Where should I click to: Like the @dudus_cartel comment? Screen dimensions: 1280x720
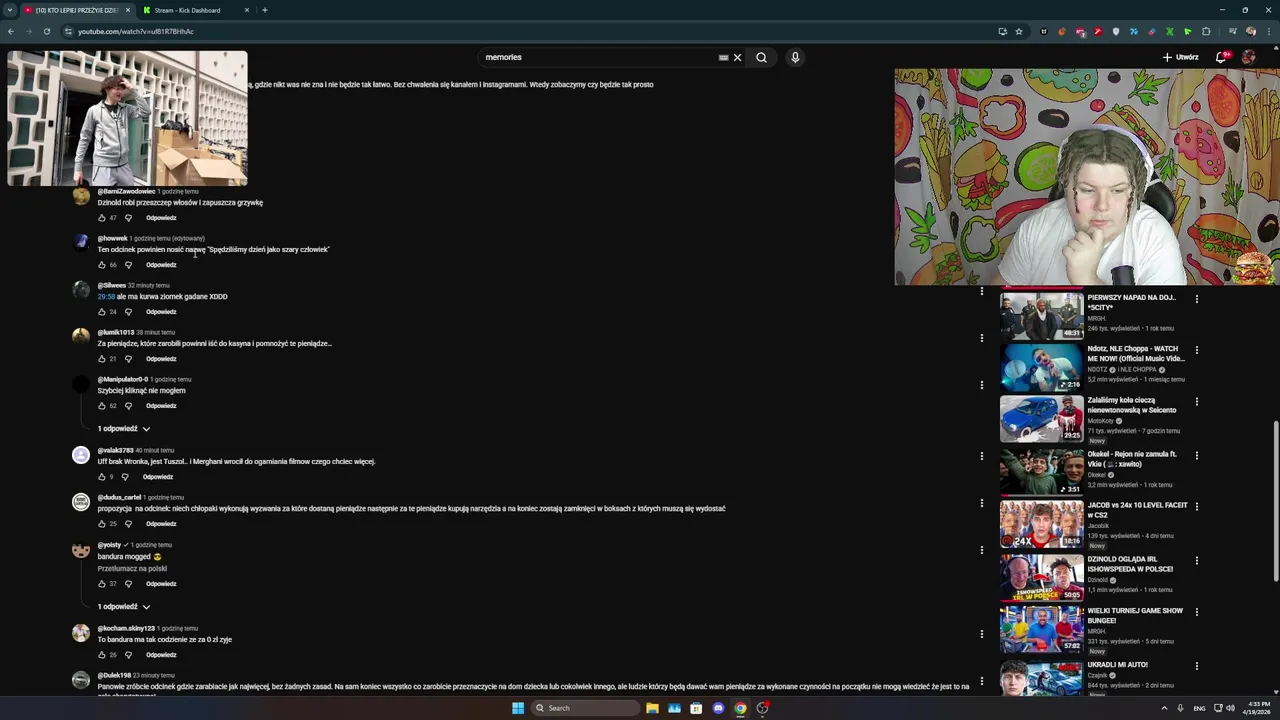(x=101, y=524)
